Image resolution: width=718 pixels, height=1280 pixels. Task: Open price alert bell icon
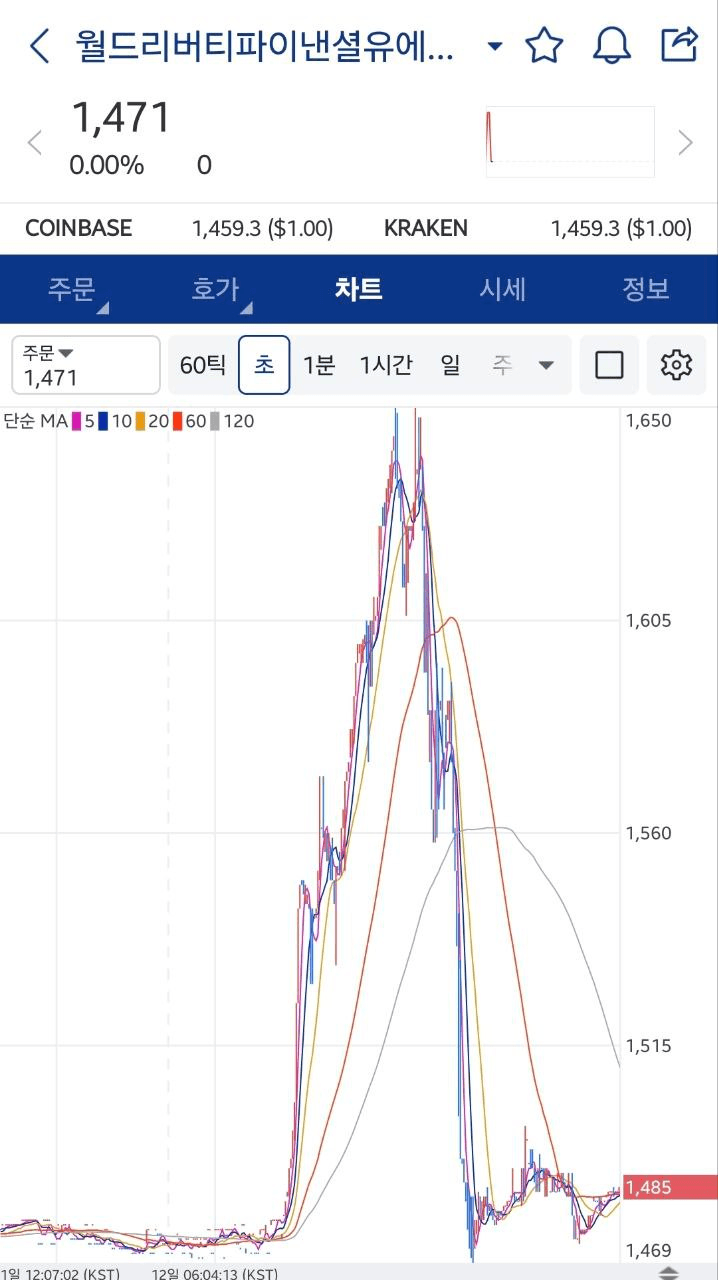612,46
